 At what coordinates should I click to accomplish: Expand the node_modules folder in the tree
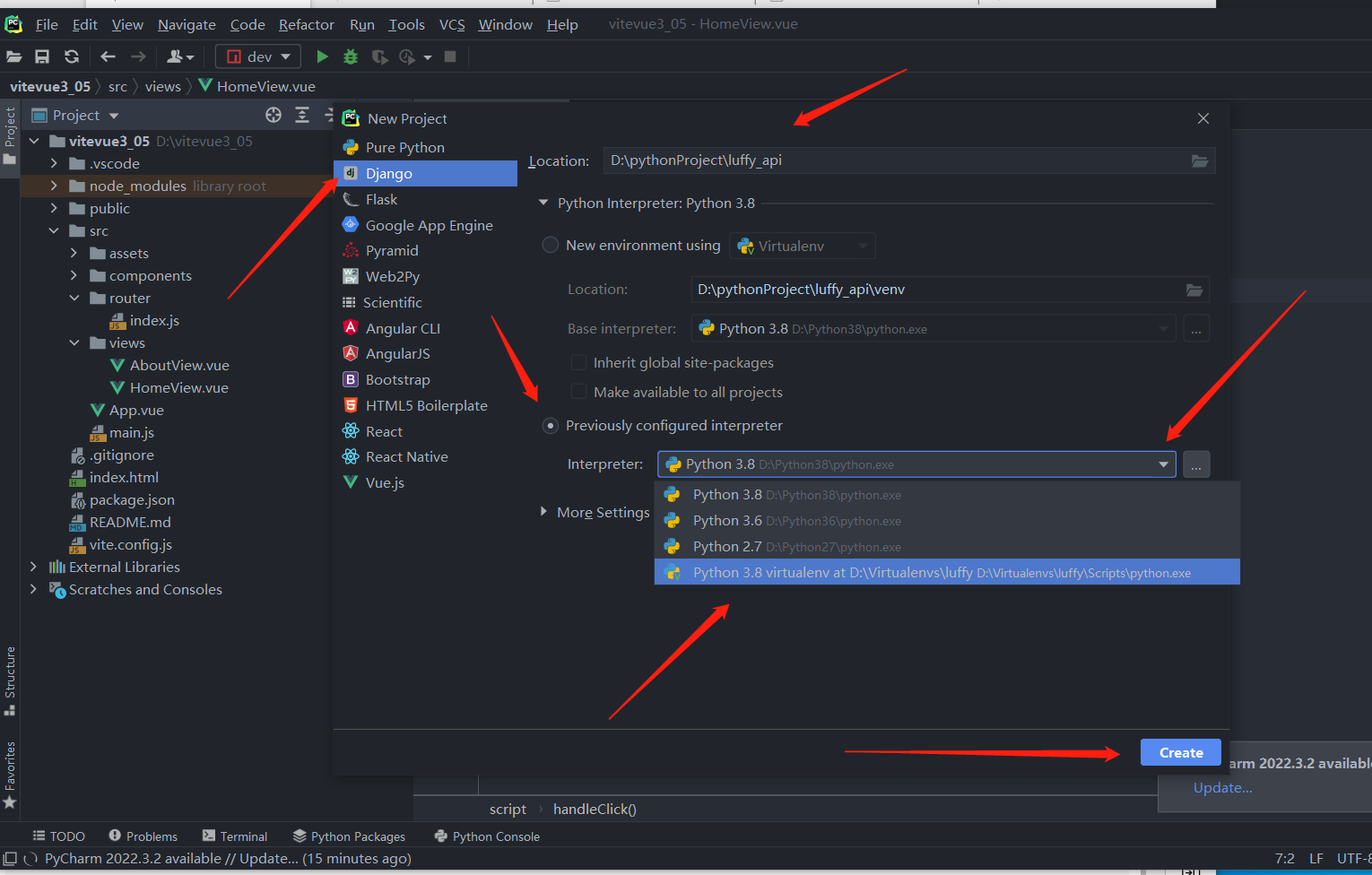click(54, 186)
